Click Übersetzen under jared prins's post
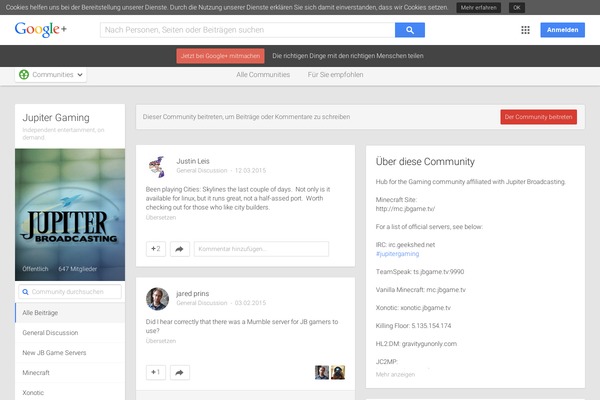The height and width of the screenshot is (400, 600). point(161,341)
